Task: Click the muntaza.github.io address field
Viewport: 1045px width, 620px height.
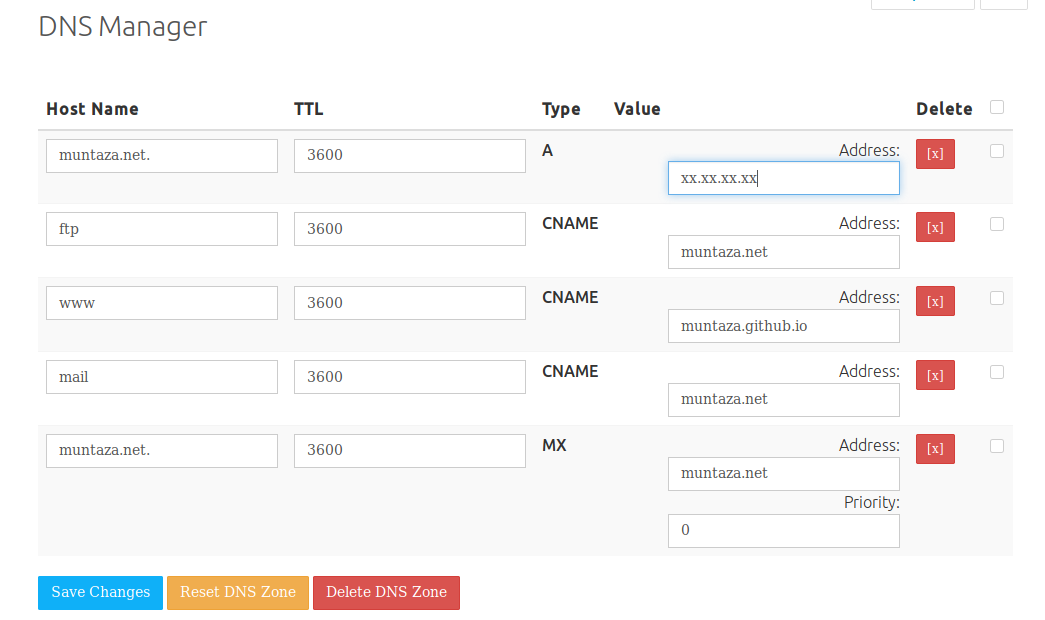Action: click(x=783, y=326)
